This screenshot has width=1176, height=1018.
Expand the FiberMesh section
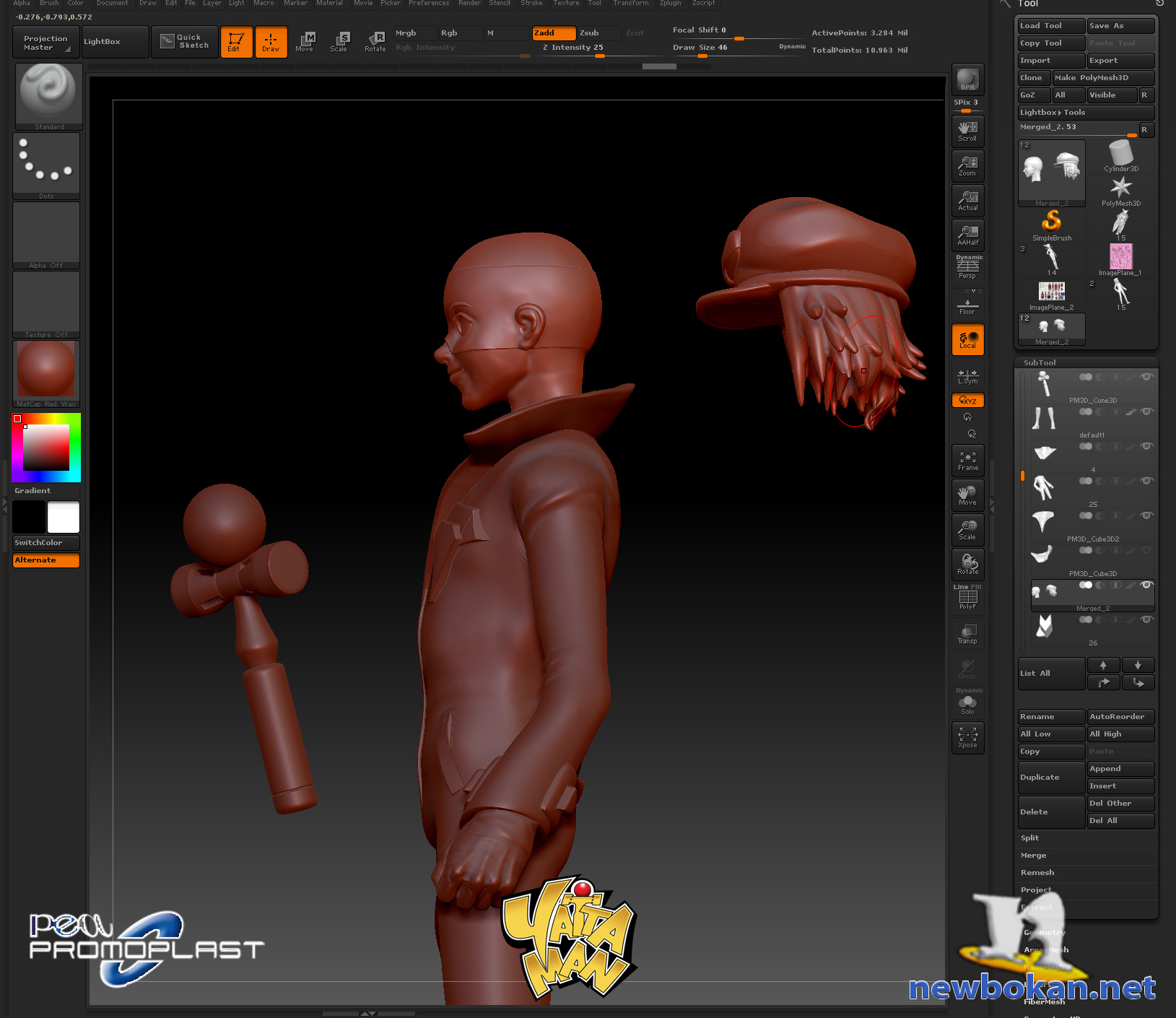(1044, 1001)
